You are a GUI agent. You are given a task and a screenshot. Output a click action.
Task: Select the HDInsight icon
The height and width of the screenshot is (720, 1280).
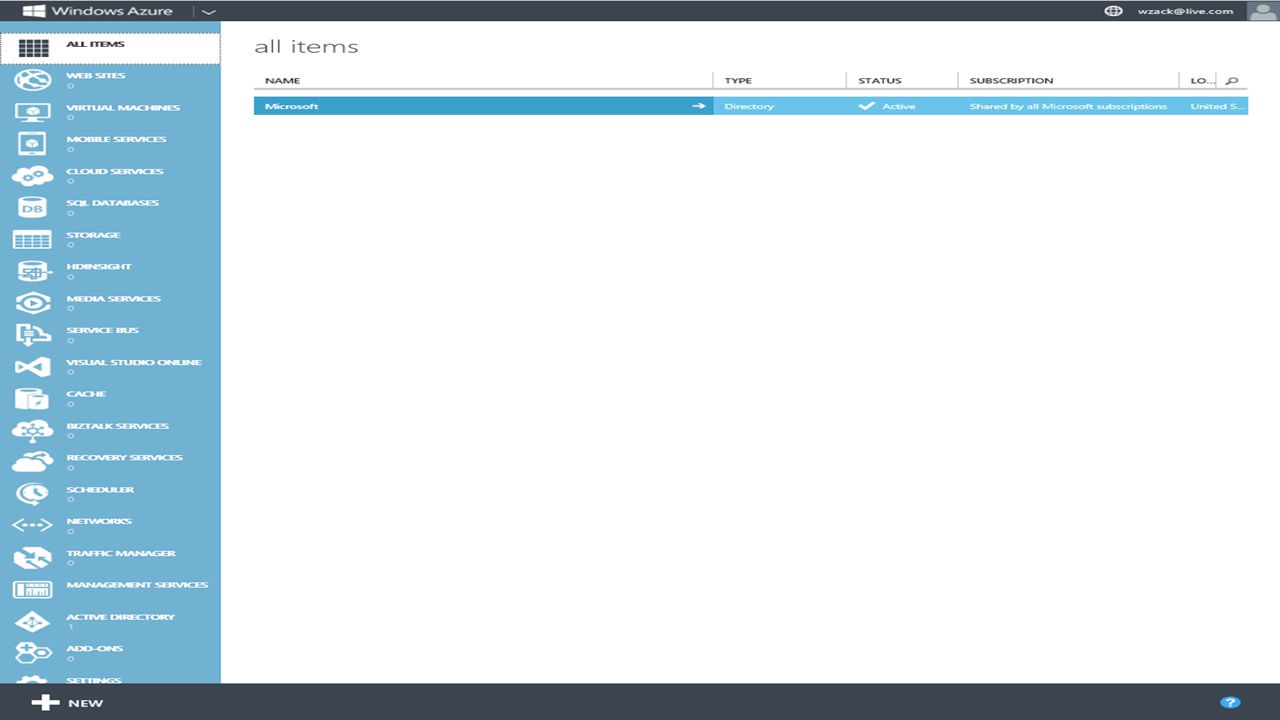[33, 271]
